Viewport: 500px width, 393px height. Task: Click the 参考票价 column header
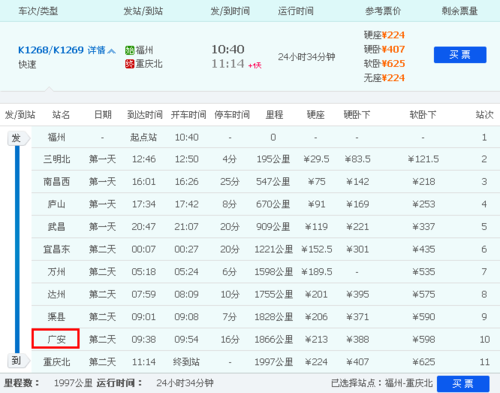click(383, 11)
